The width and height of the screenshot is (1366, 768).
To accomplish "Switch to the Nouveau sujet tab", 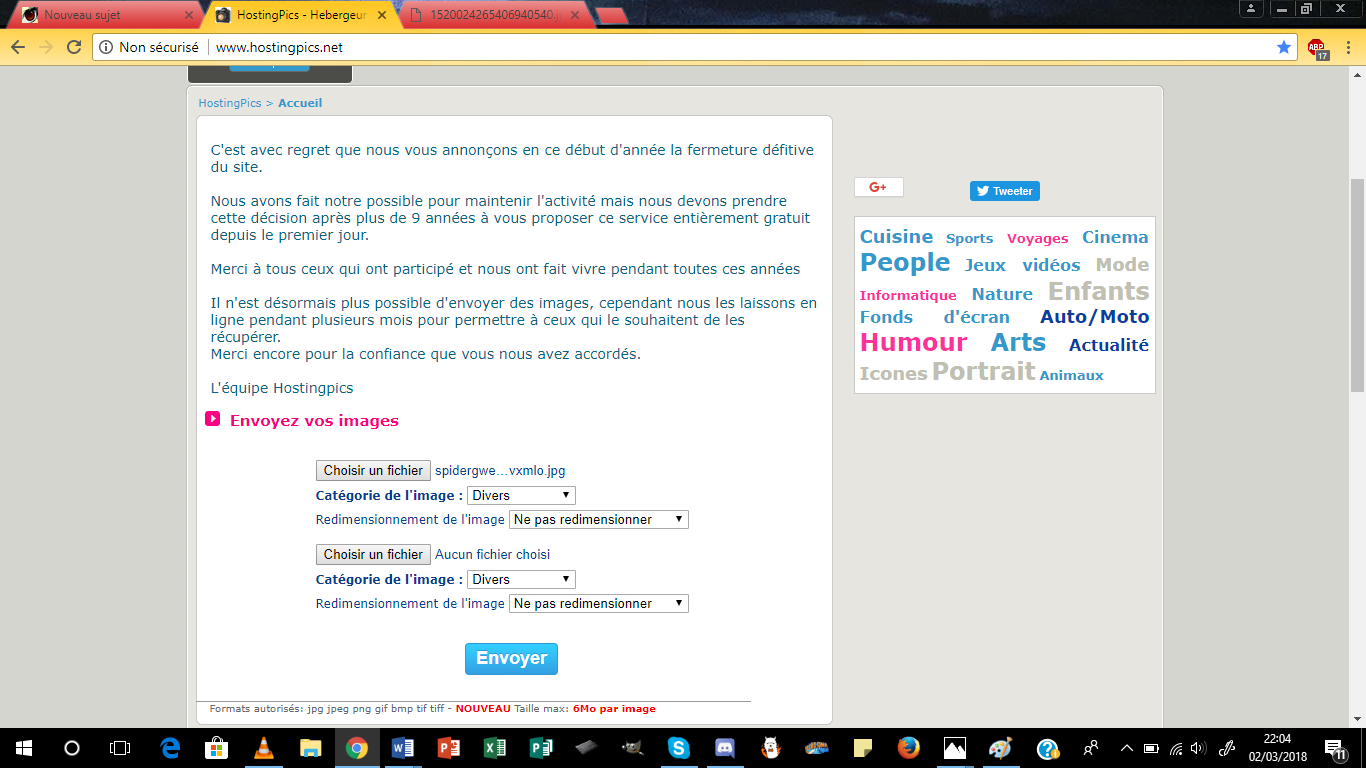I will (100, 15).
